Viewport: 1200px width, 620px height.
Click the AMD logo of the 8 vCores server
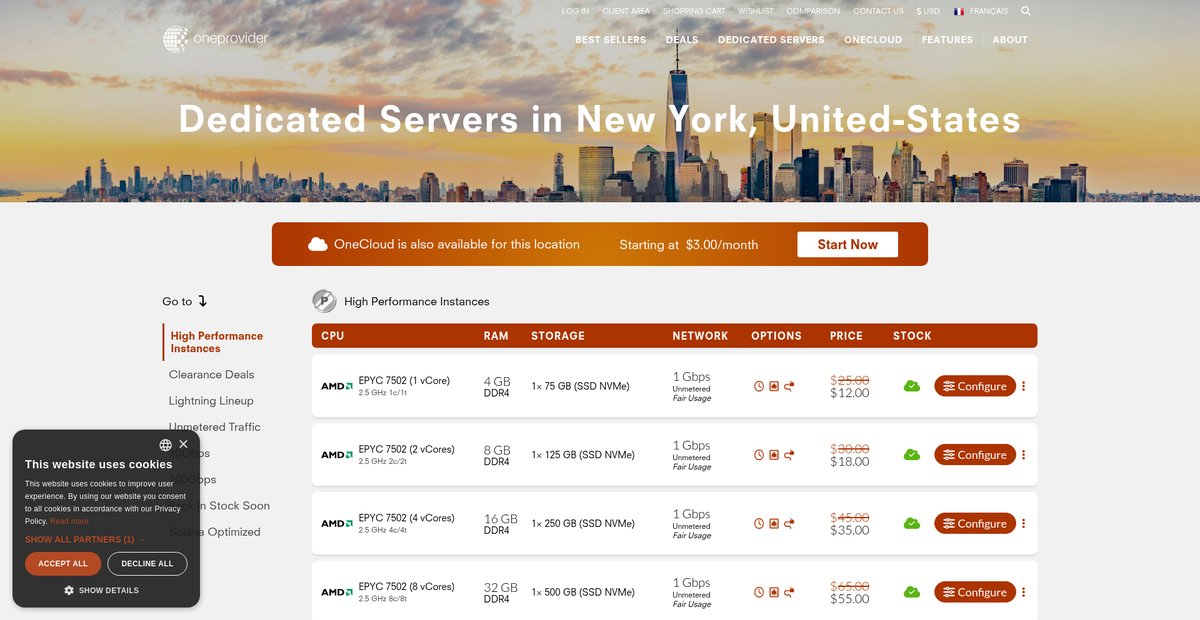pyautogui.click(x=337, y=592)
